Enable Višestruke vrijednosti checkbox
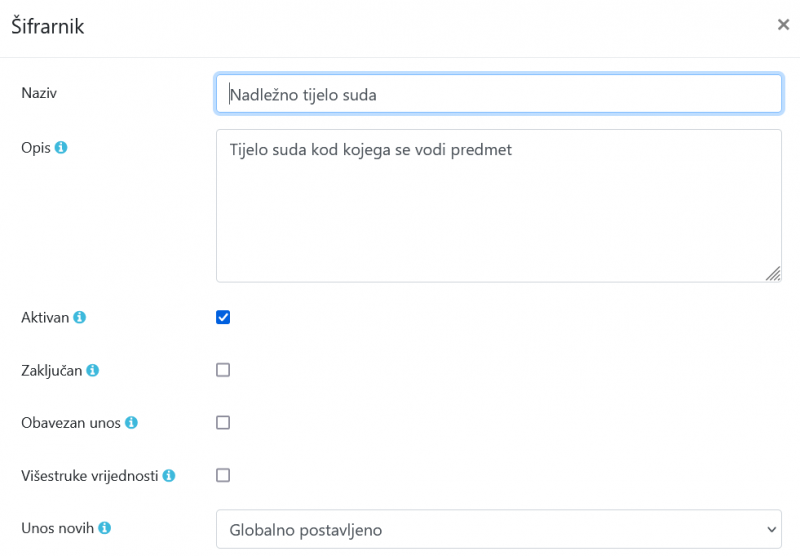800x556 pixels. [223, 476]
